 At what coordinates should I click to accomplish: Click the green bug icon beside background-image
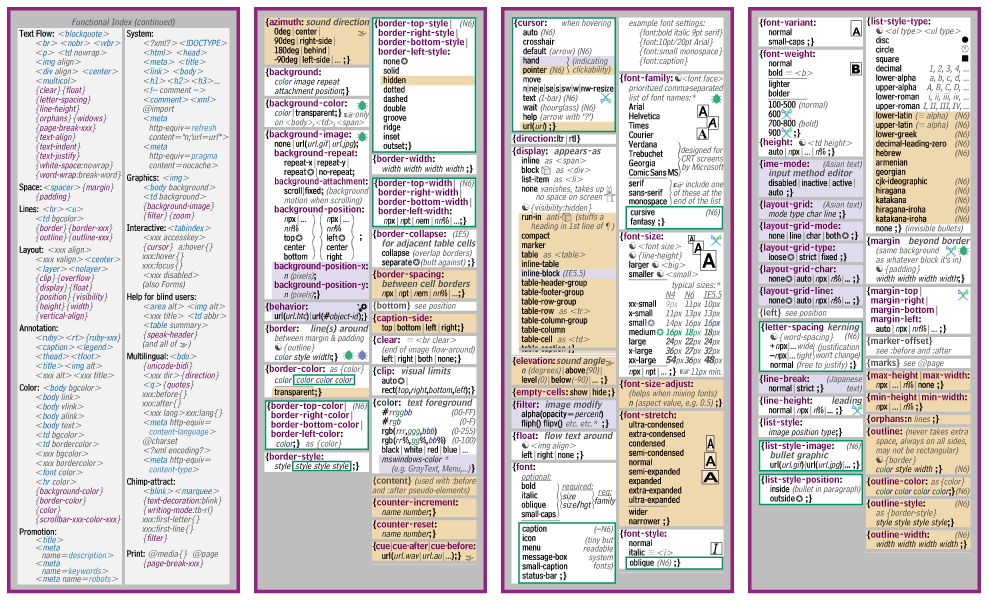(362, 136)
